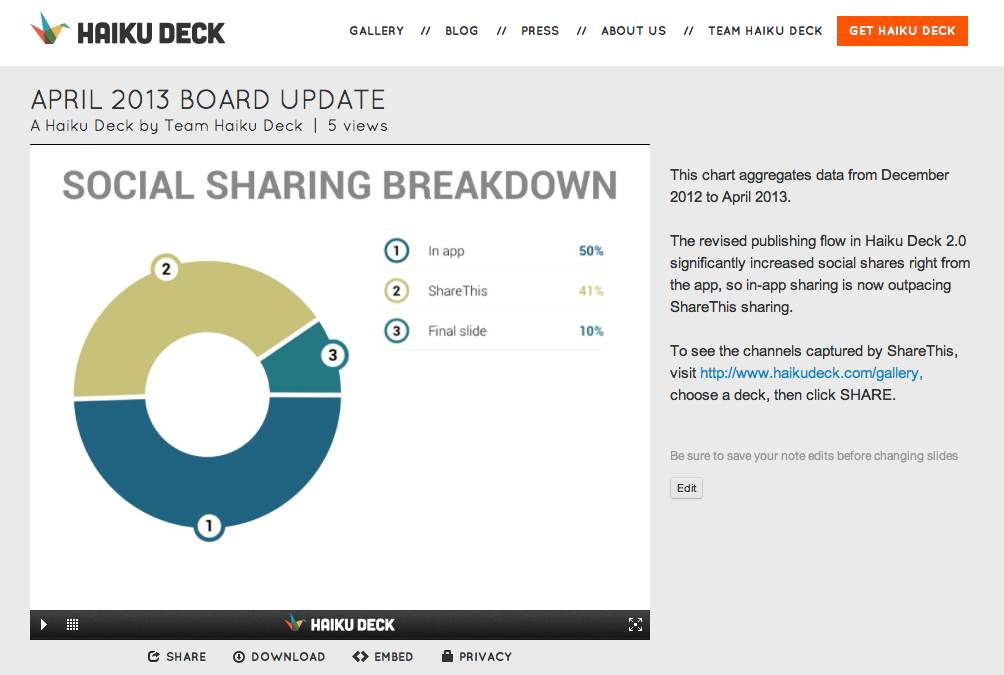This screenshot has height=675, width=1004.
Task: Click the legend number 3 circle
Action: (x=396, y=330)
